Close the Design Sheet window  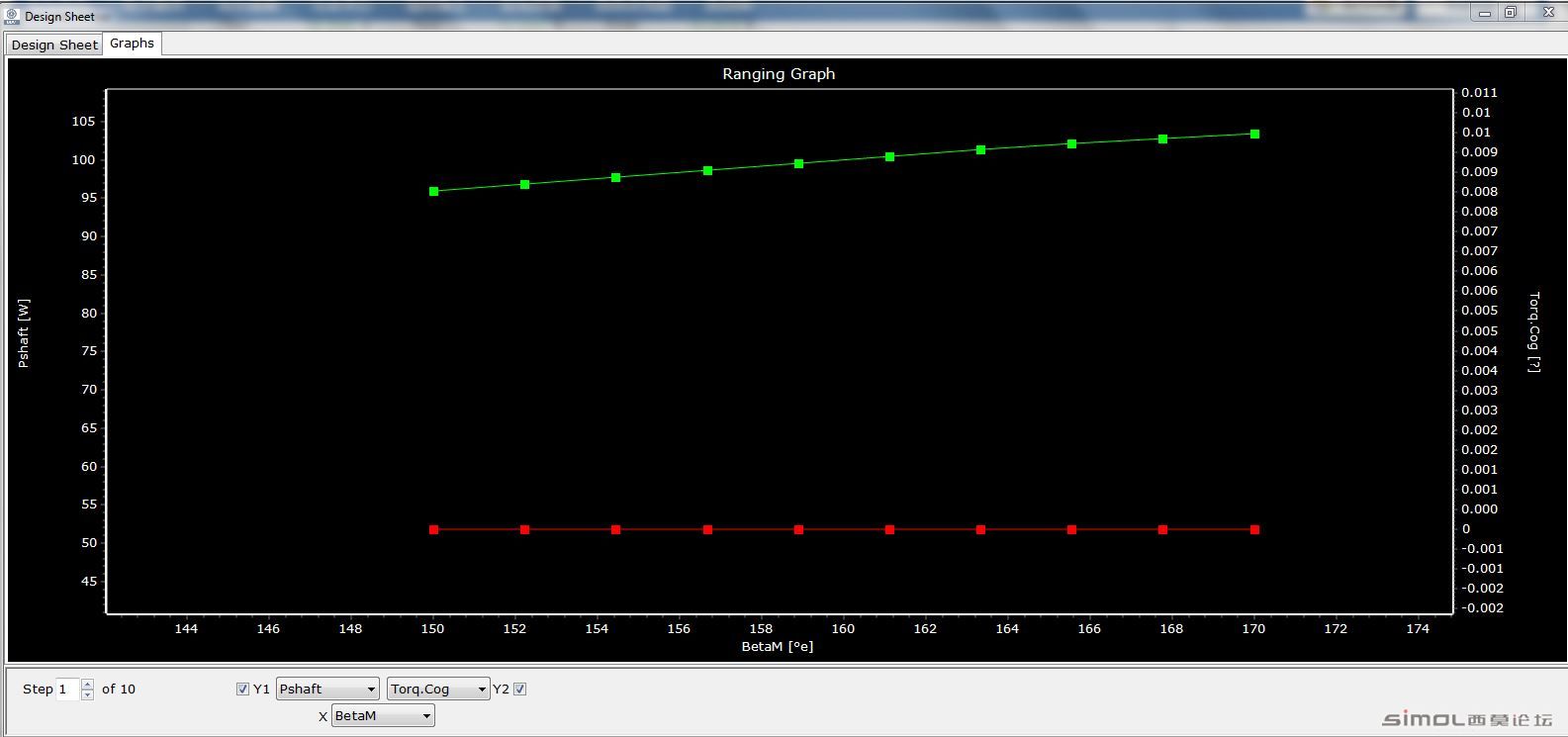click(x=1545, y=13)
